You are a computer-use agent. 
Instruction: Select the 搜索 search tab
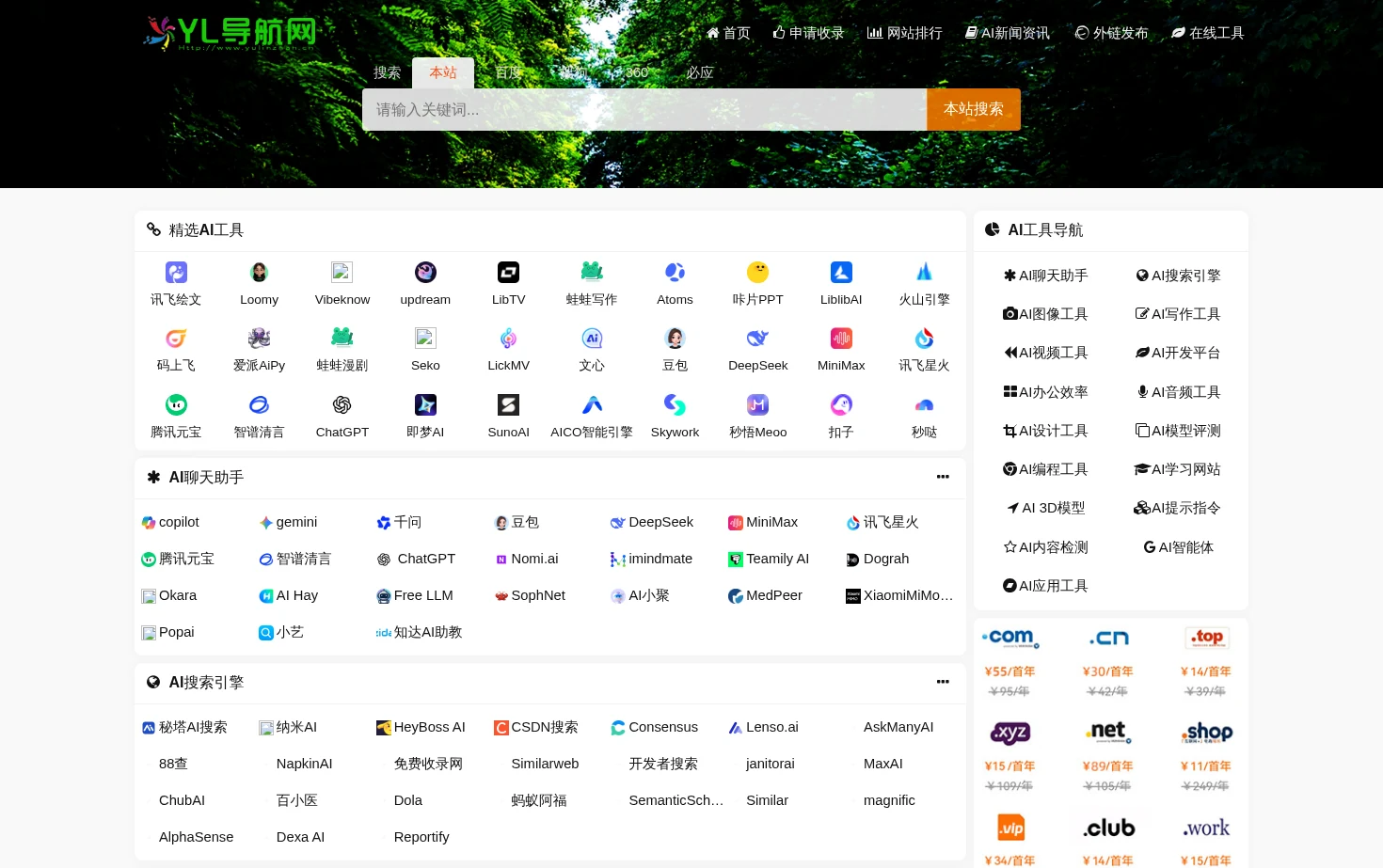pyautogui.click(x=387, y=72)
